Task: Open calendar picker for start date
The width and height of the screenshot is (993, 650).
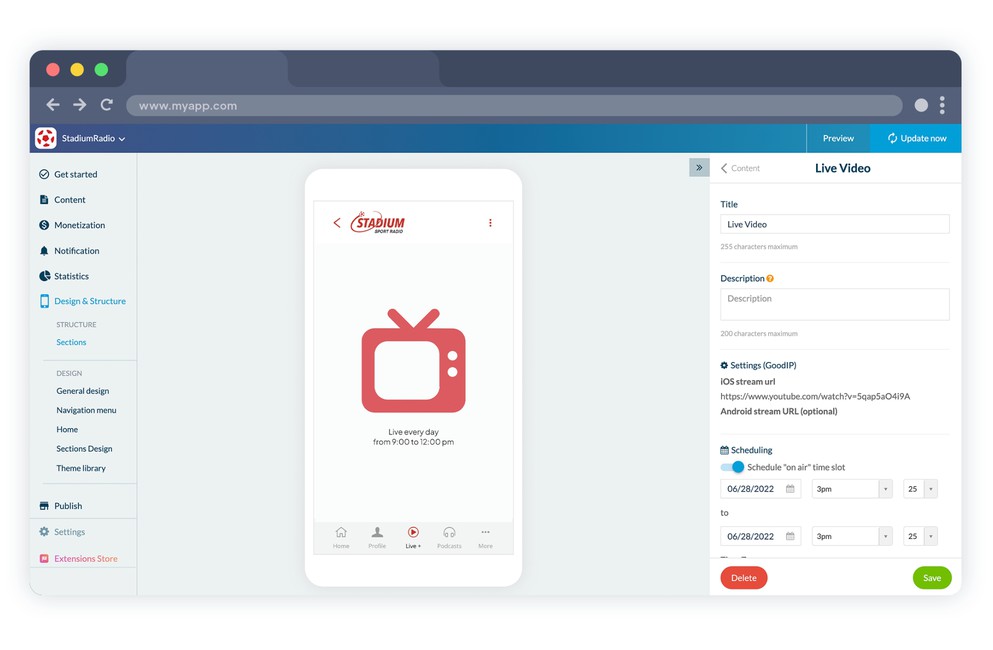Action: tap(790, 489)
